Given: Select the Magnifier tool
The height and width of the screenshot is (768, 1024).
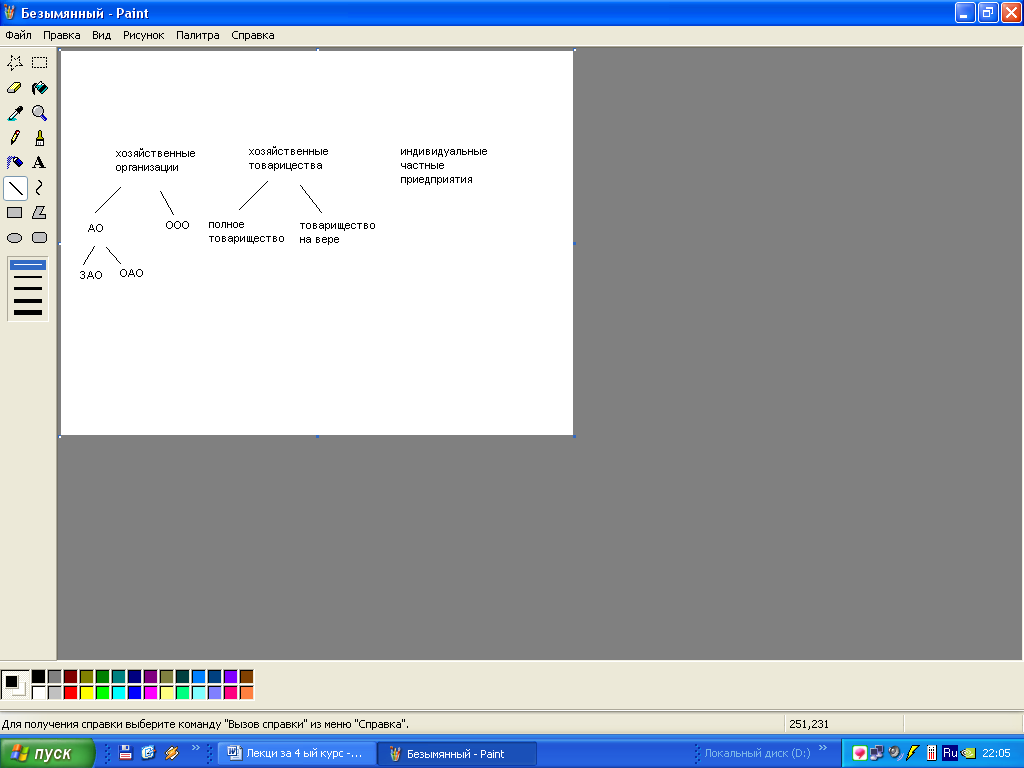Looking at the screenshot, I should pos(40,113).
